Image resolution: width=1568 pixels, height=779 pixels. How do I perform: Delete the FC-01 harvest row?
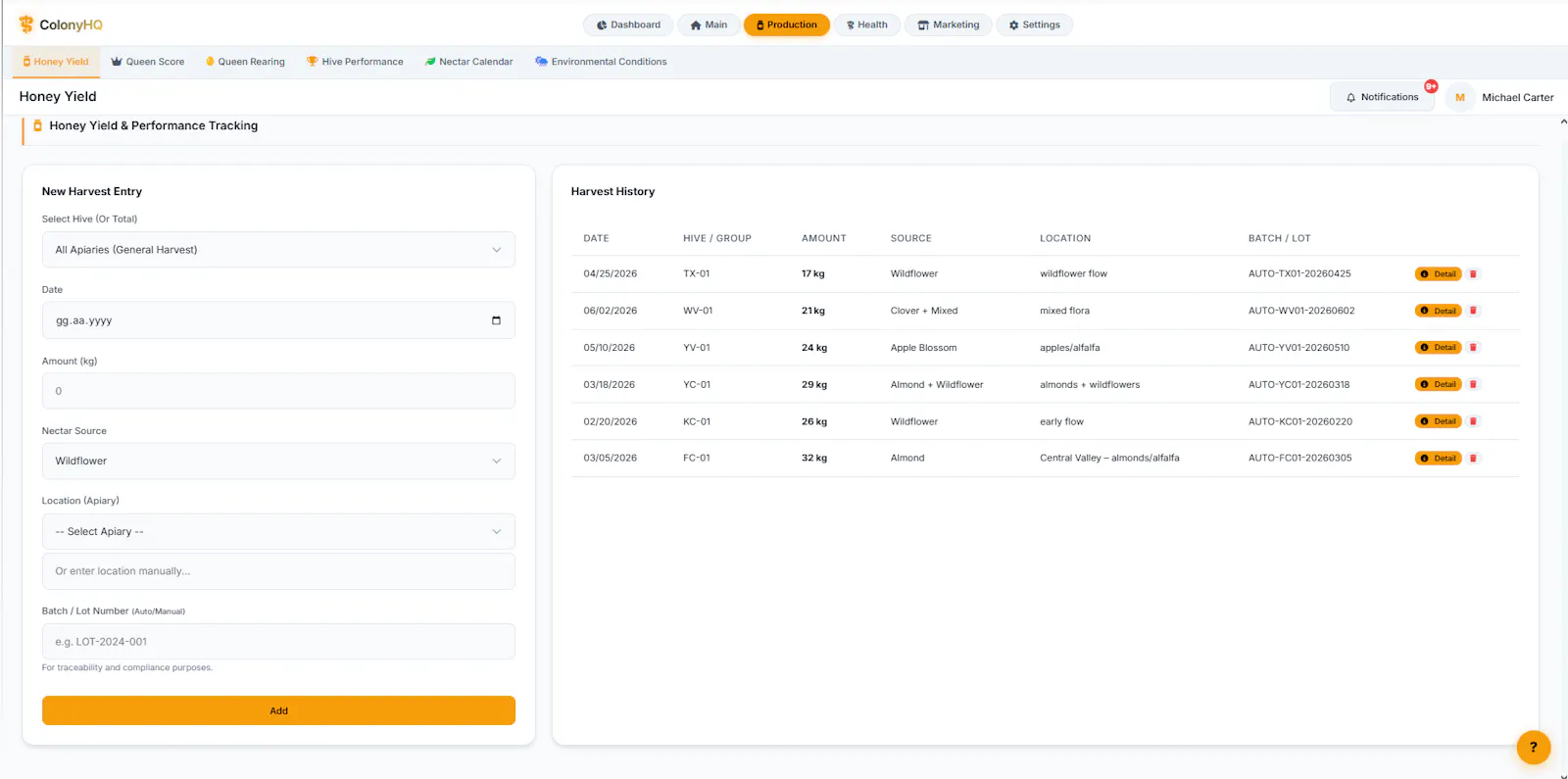tap(1473, 459)
